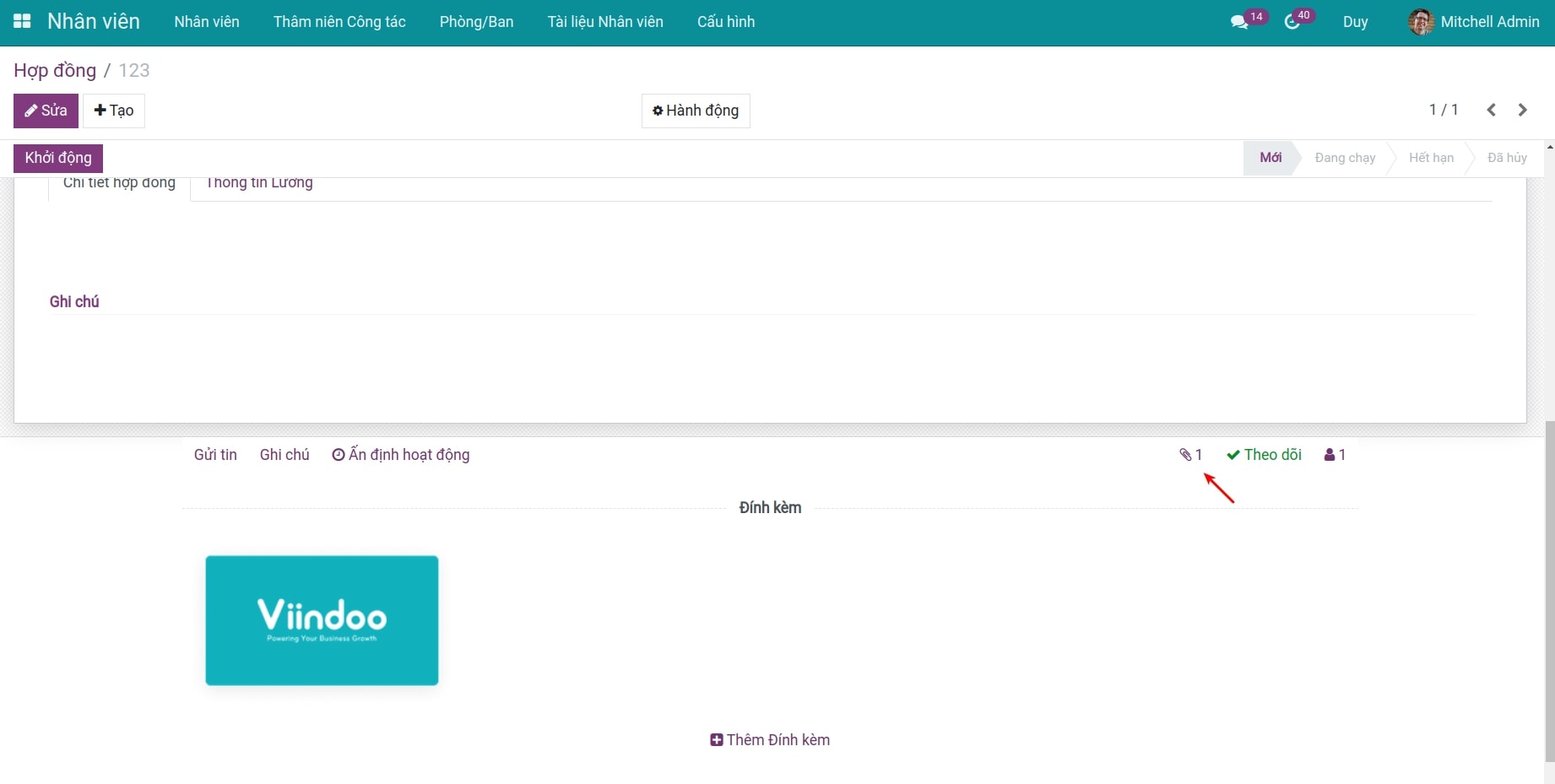This screenshot has width=1555, height=784.
Task: Set contract stage to Đang chạy
Action: tap(1344, 158)
